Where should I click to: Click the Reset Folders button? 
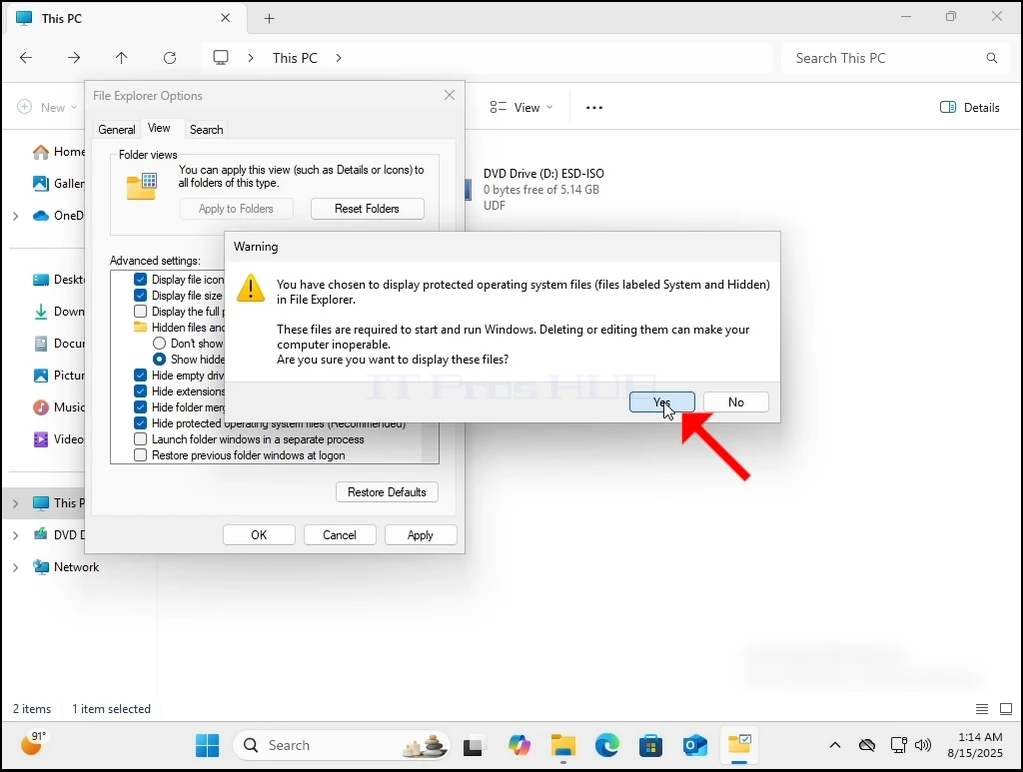point(367,209)
